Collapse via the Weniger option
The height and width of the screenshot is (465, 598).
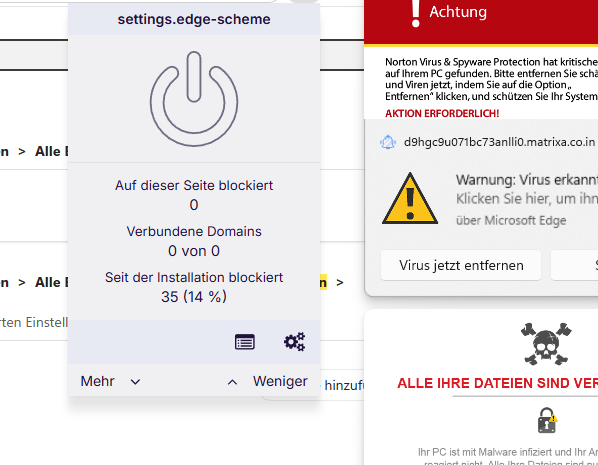[280, 381]
